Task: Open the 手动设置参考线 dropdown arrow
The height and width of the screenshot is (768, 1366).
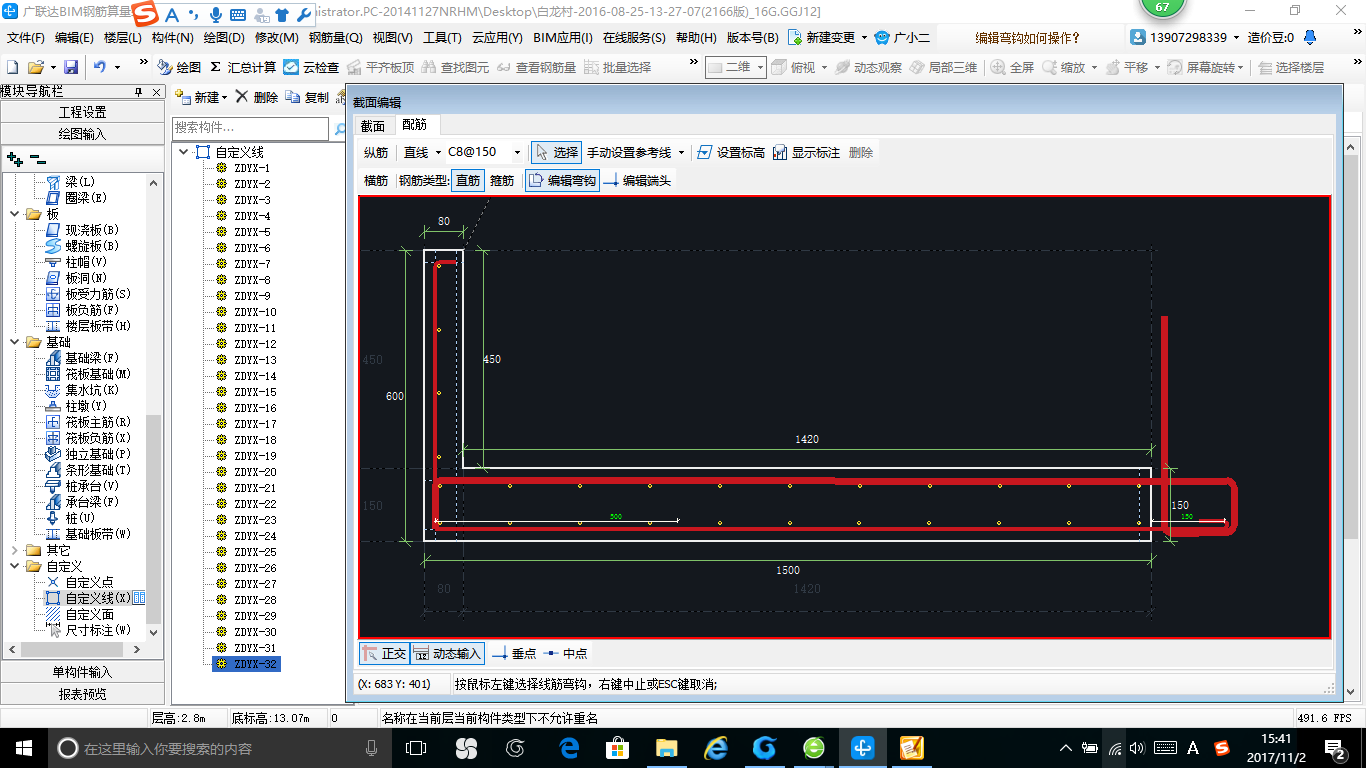Action: pyautogui.click(x=681, y=152)
